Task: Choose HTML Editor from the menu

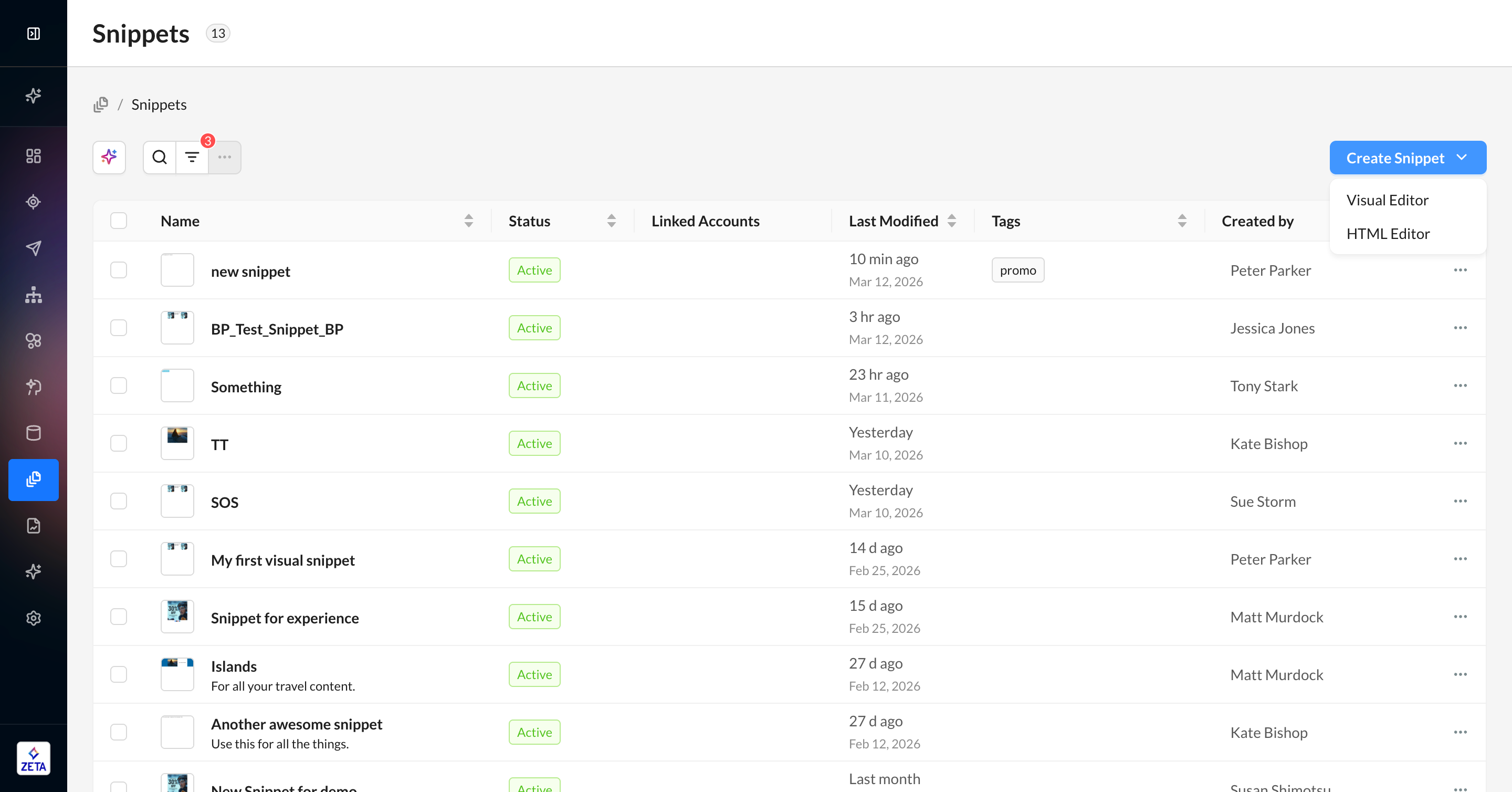Action: [1388, 234]
